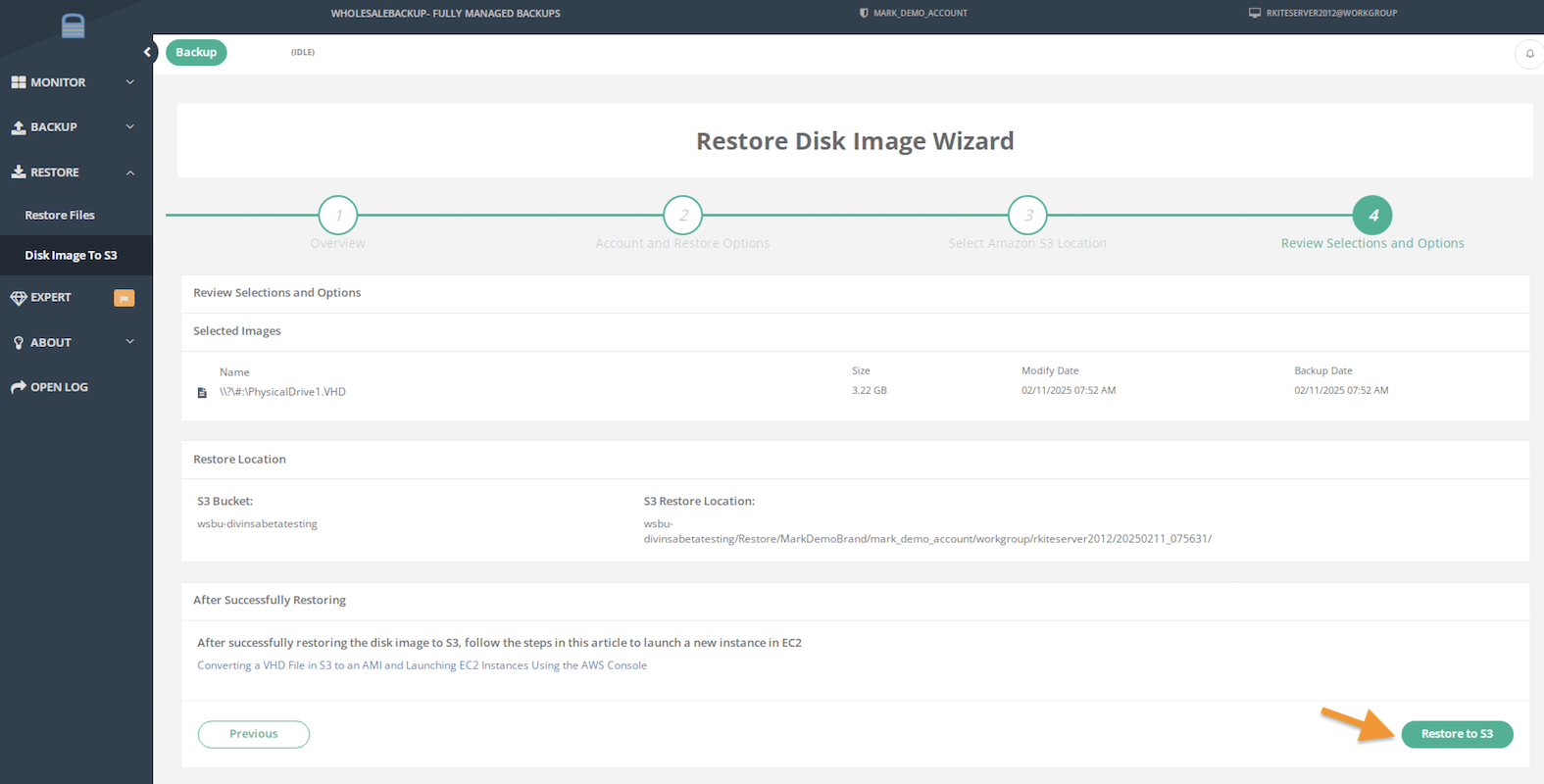This screenshot has height=784, width=1544.
Task: Click the Backup upload icon
Action: point(19,127)
